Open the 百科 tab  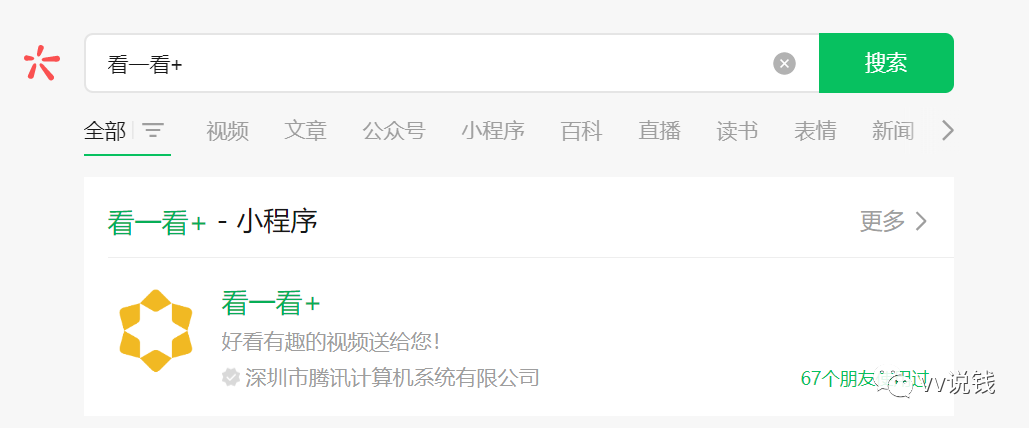(x=581, y=131)
